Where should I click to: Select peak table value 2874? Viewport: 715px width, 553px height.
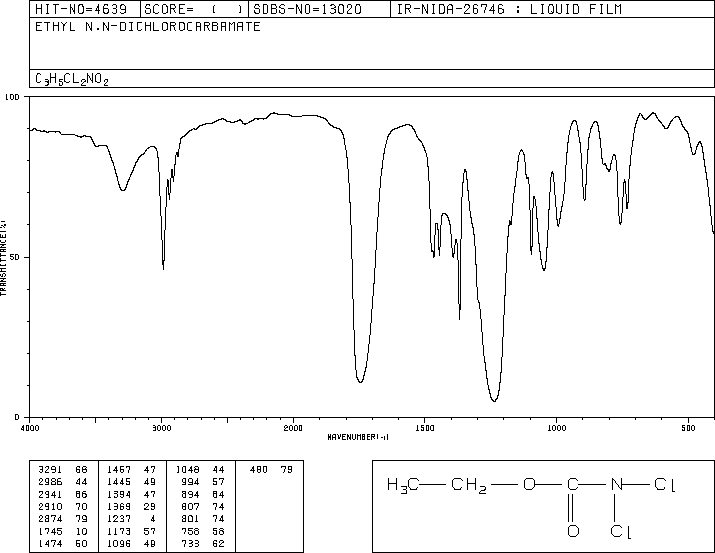(50, 519)
